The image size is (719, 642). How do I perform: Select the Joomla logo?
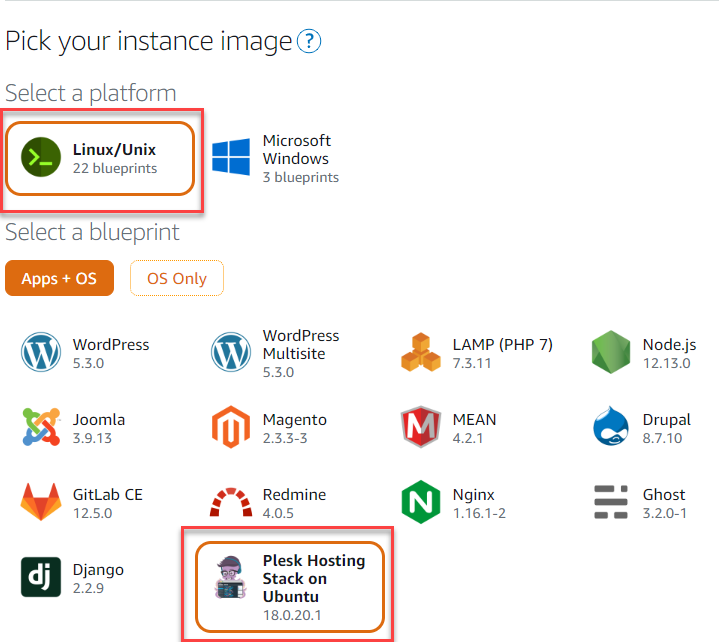click(41, 427)
